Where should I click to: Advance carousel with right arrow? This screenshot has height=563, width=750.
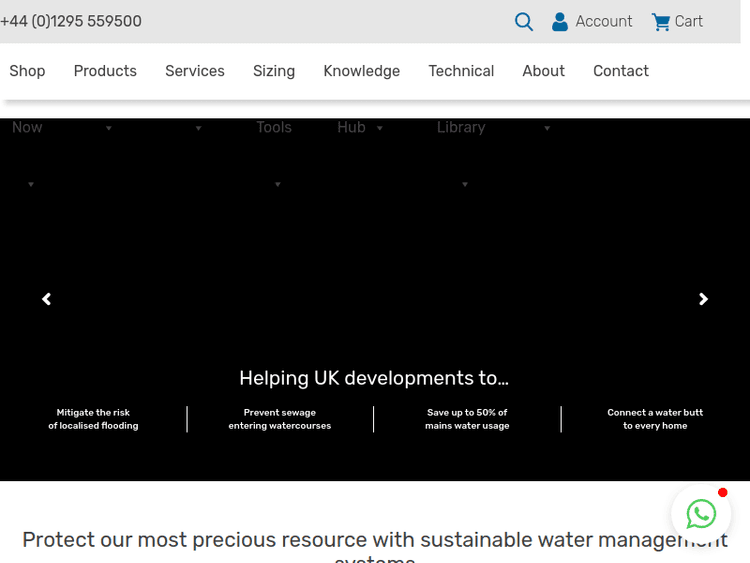(x=703, y=299)
